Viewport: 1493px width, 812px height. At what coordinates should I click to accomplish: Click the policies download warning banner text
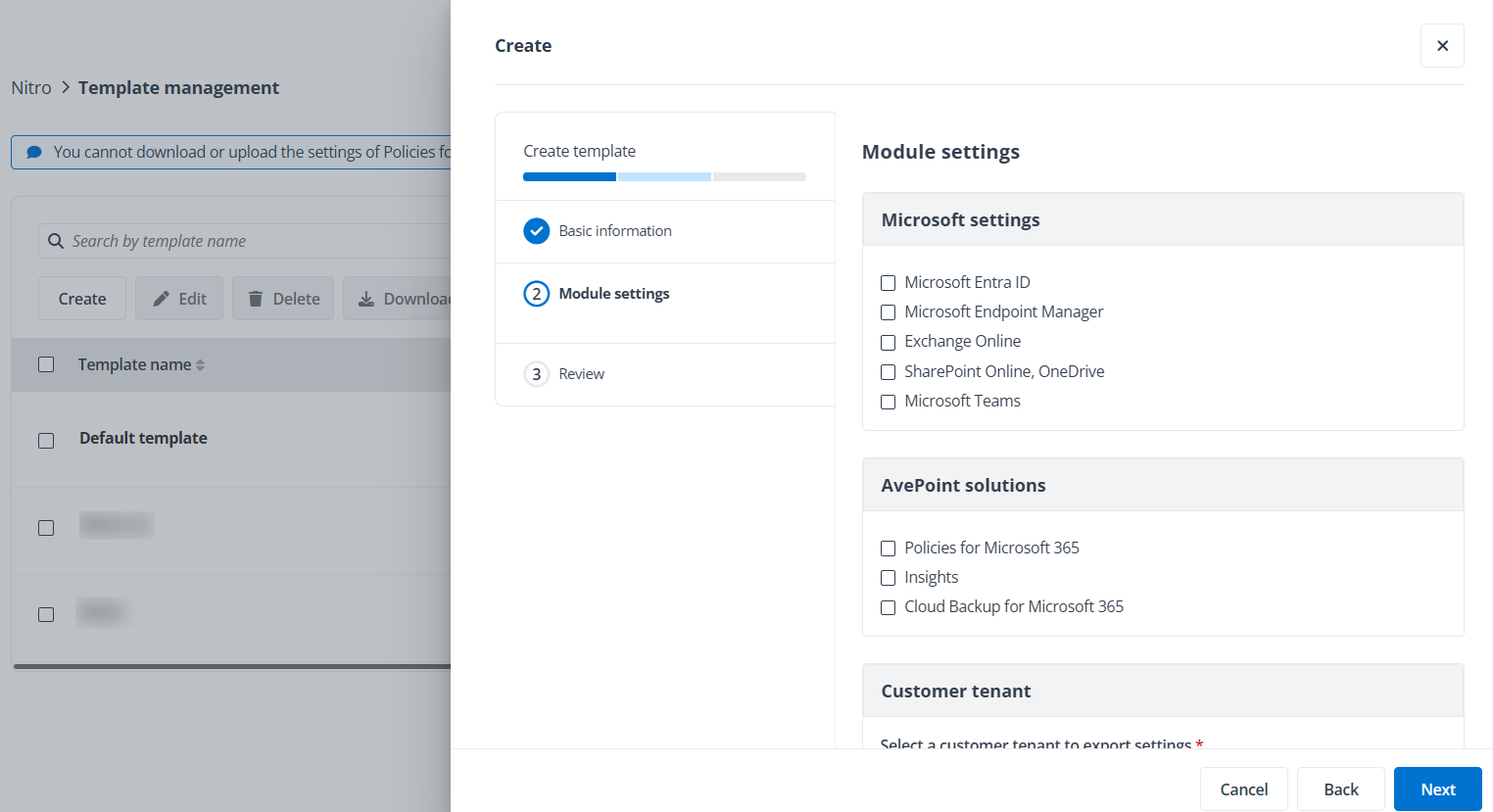click(x=252, y=152)
